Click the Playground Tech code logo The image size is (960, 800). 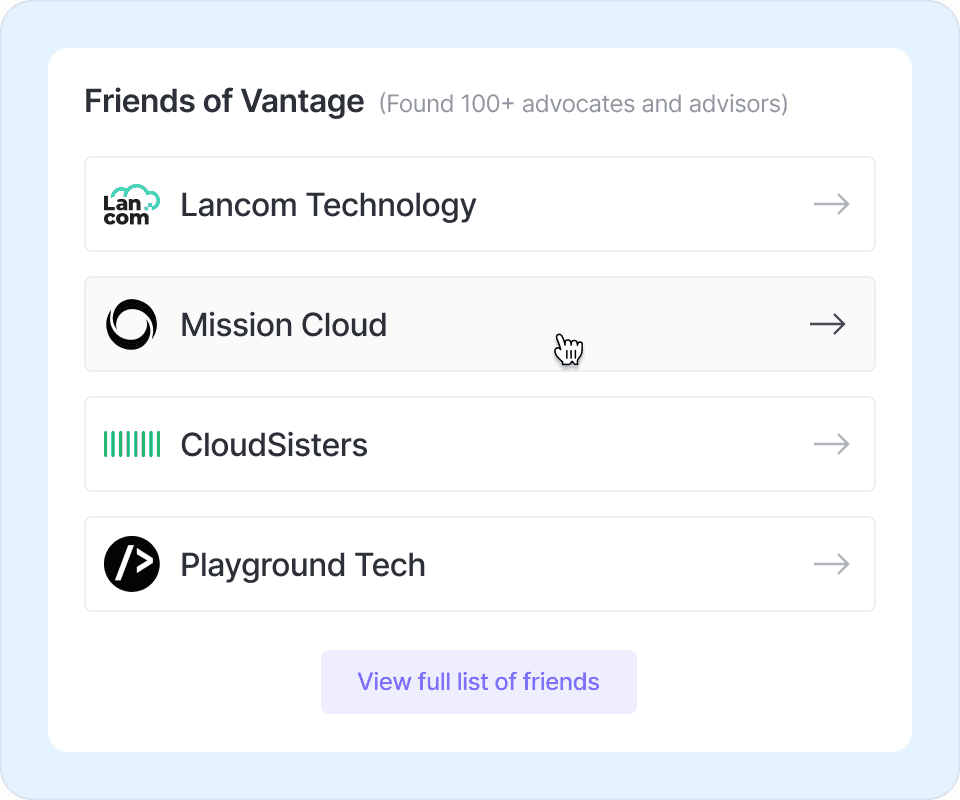coord(132,564)
